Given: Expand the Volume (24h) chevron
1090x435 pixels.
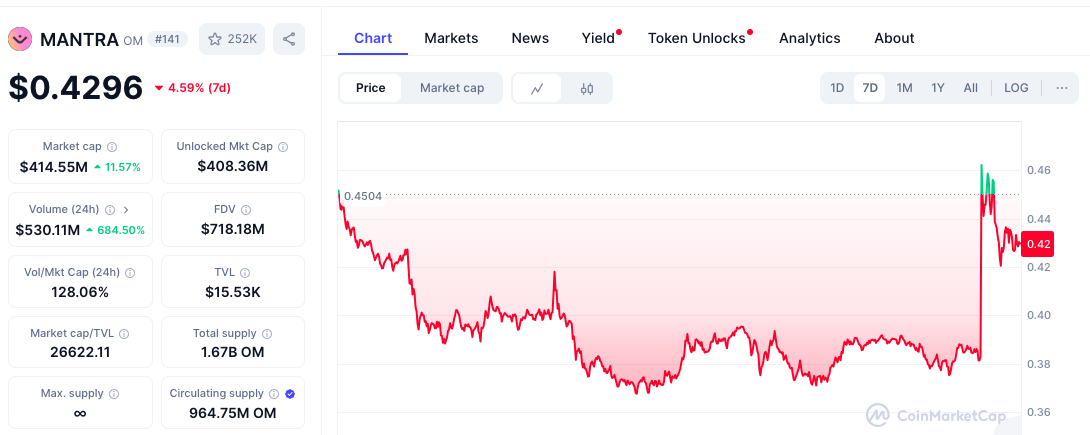Looking at the screenshot, I should (x=126, y=209).
